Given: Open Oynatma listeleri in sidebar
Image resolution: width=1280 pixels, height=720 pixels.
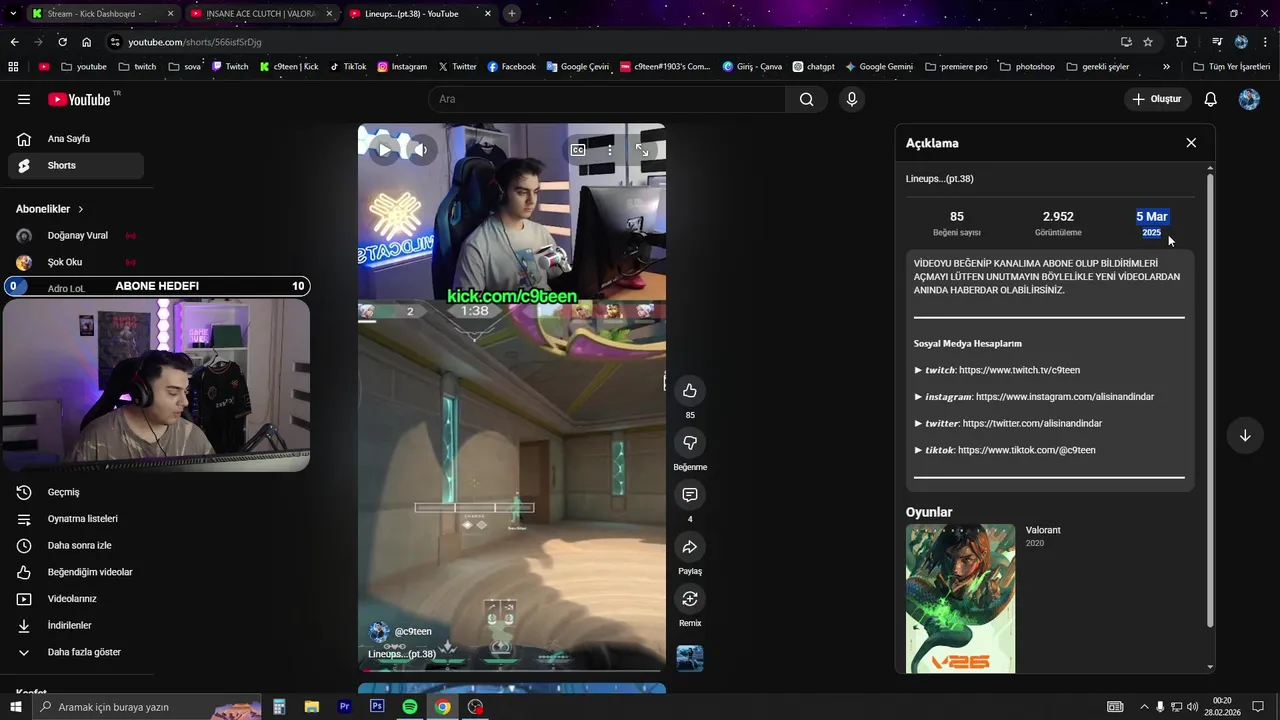Looking at the screenshot, I should coord(75,519).
